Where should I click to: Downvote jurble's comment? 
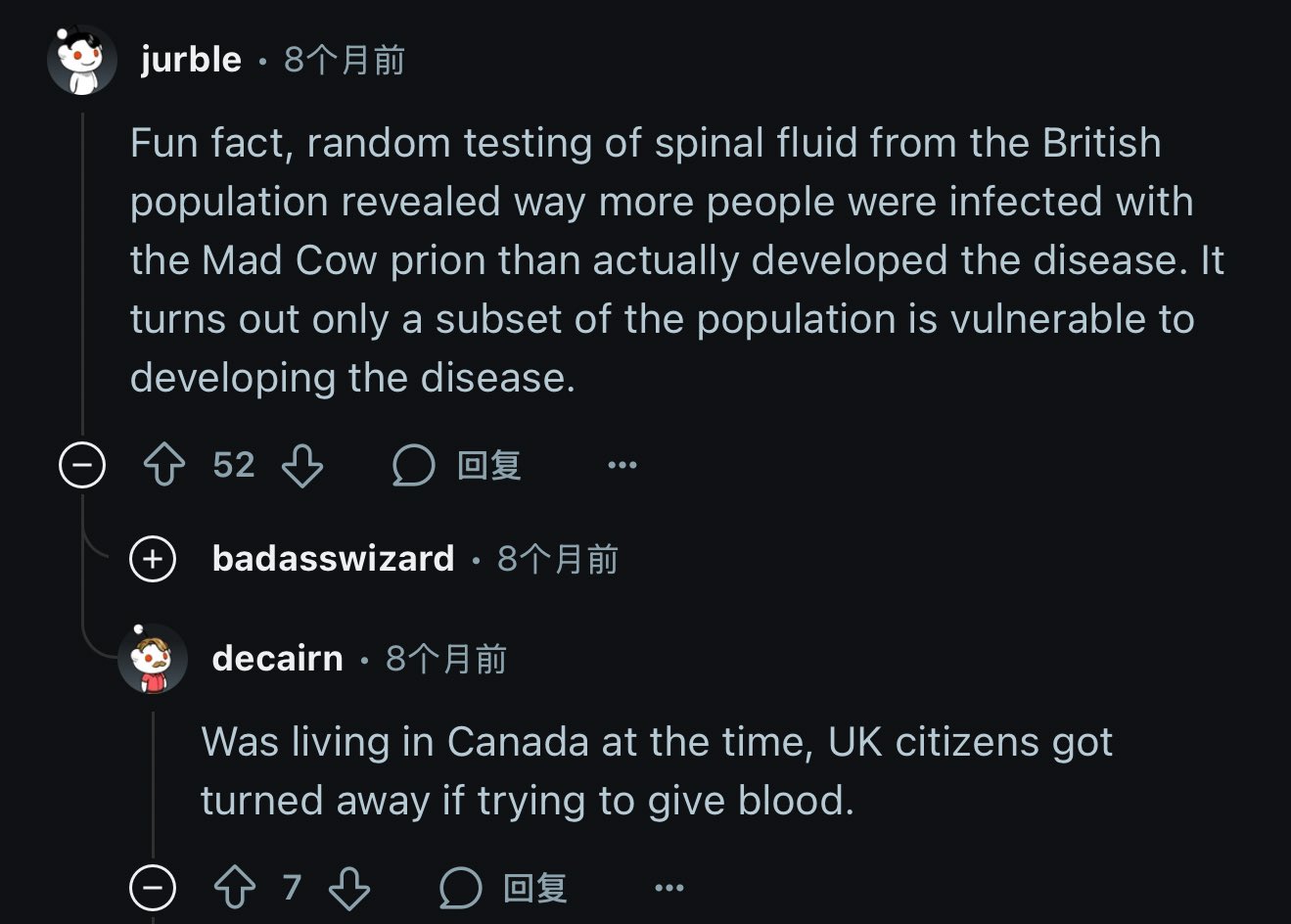pyautogui.click(x=302, y=466)
